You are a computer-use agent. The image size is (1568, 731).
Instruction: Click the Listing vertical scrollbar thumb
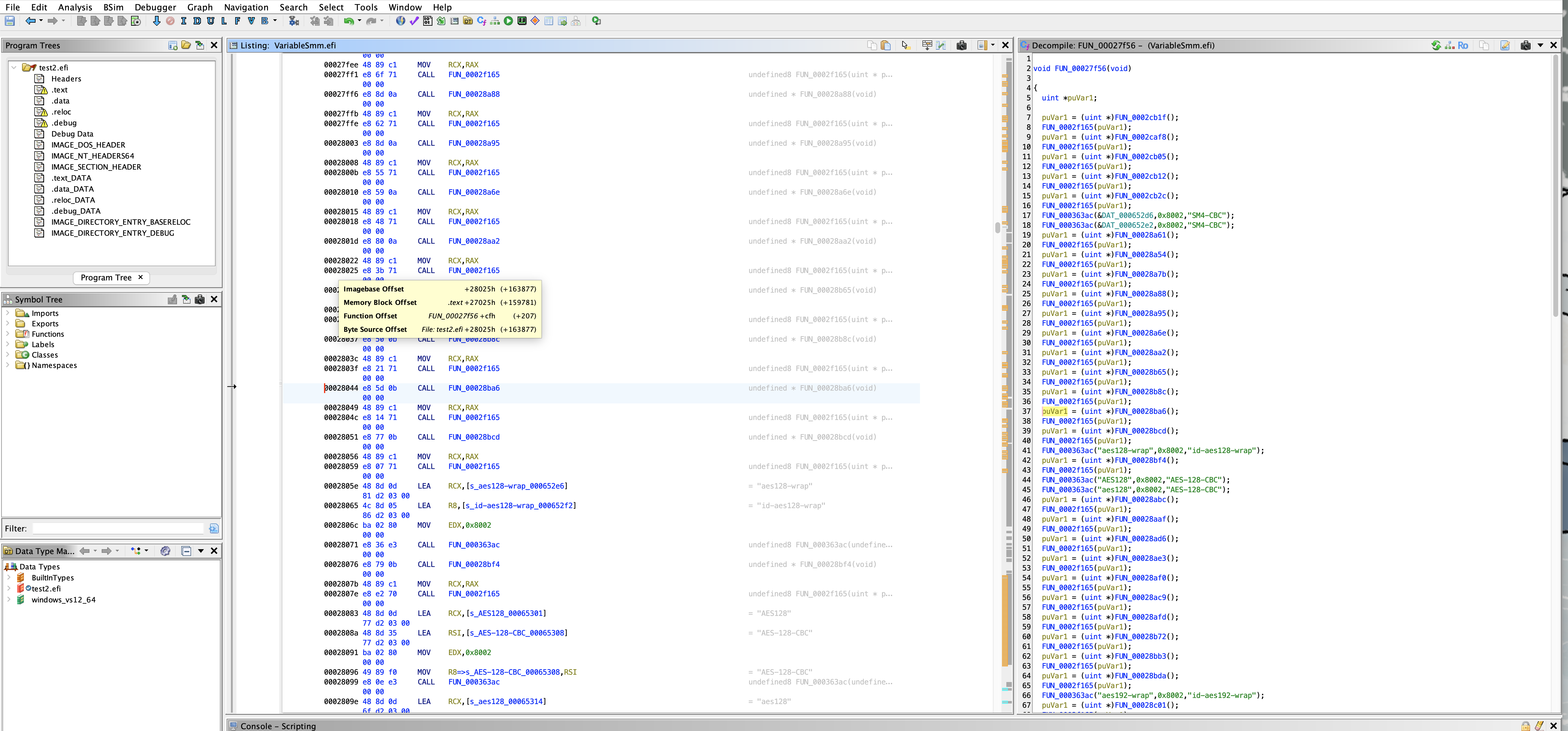[x=997, y=228]
